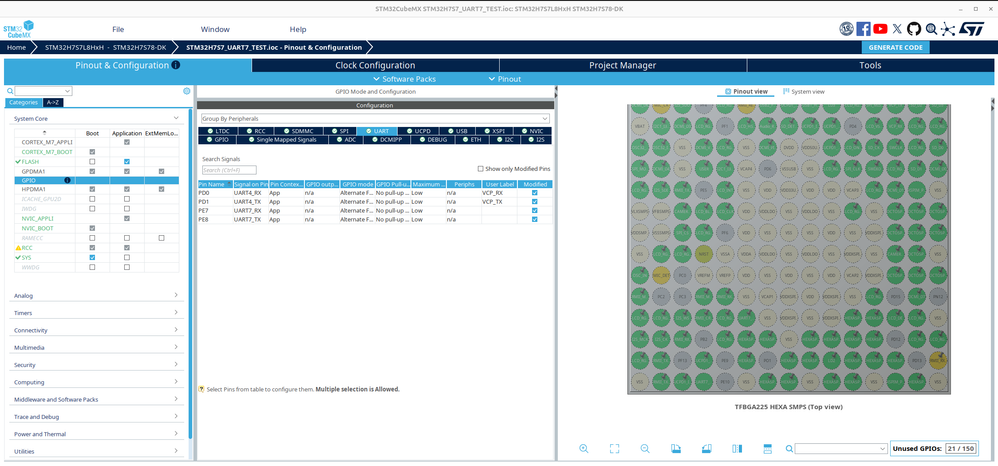Toggle SYS Application checkbox
This screenshot has width=998, height=466.
click(127, 257)
